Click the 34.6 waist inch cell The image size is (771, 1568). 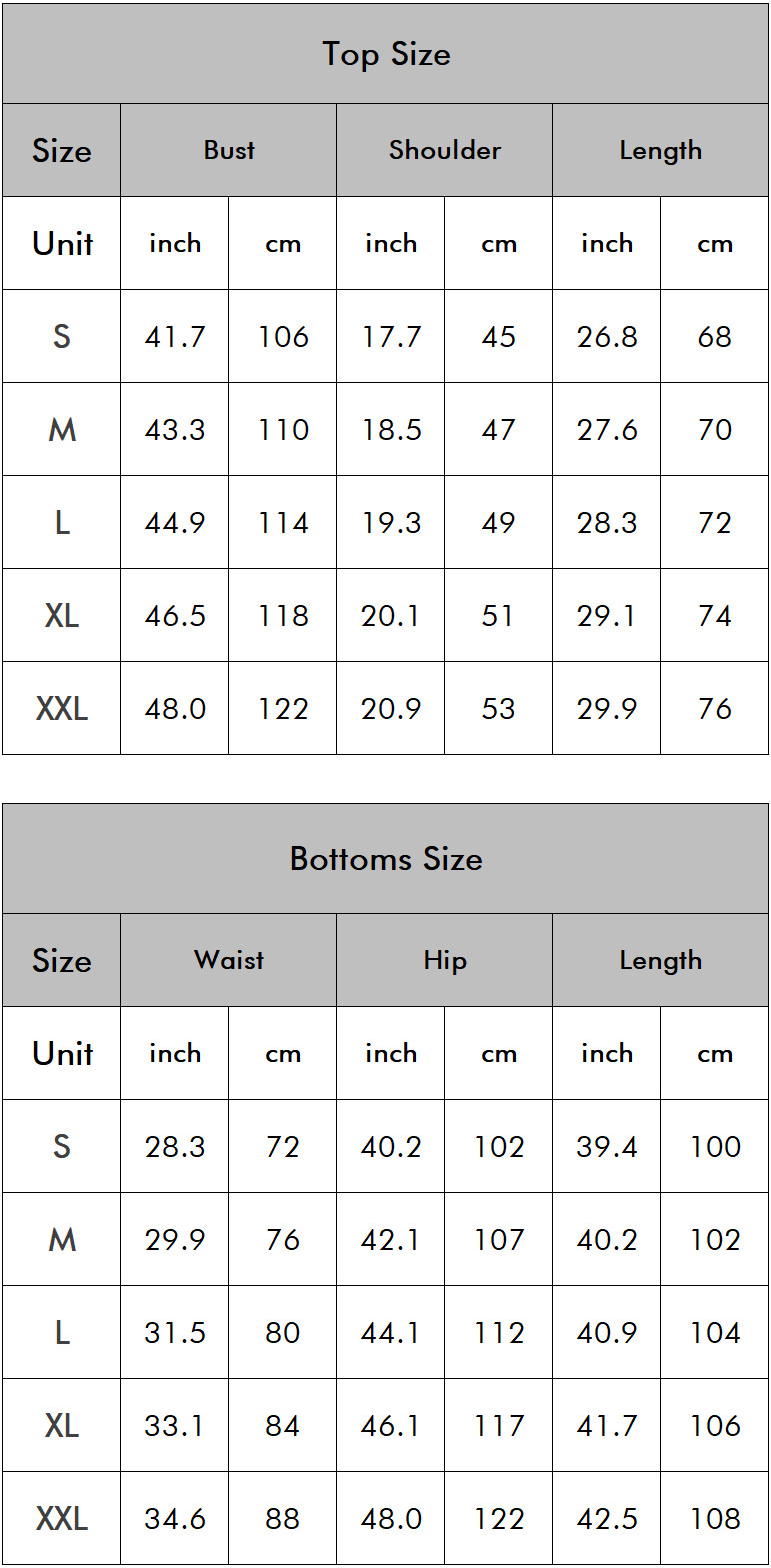(175, 1519)
